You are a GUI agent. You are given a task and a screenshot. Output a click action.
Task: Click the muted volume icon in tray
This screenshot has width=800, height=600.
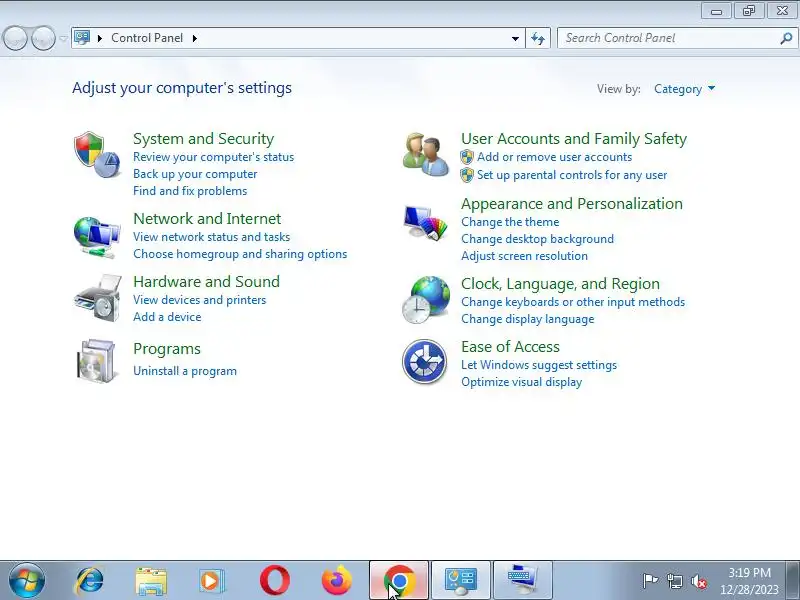pos(698,581)
